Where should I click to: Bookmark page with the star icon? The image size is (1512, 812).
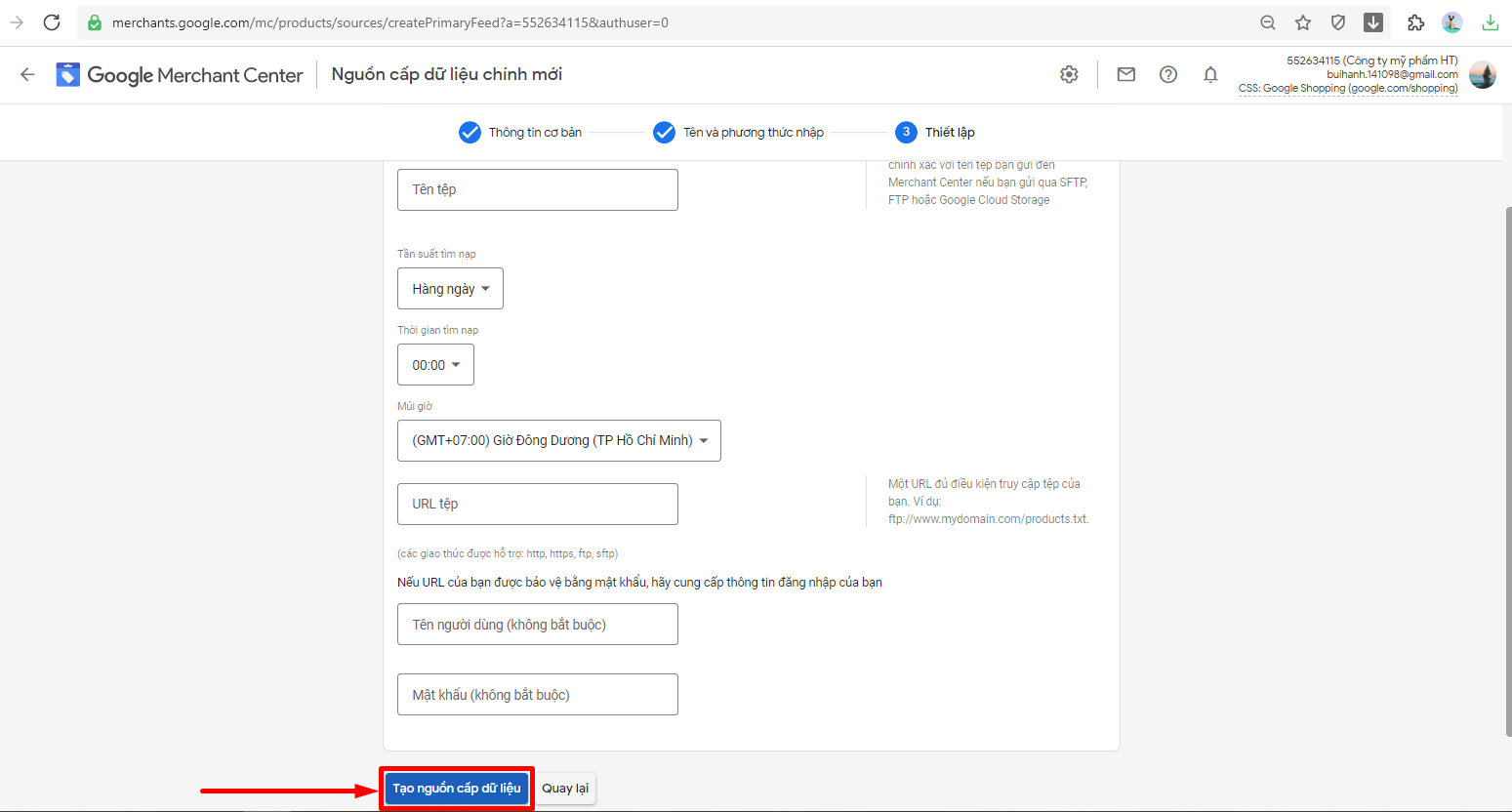[x=1302, y=22]
